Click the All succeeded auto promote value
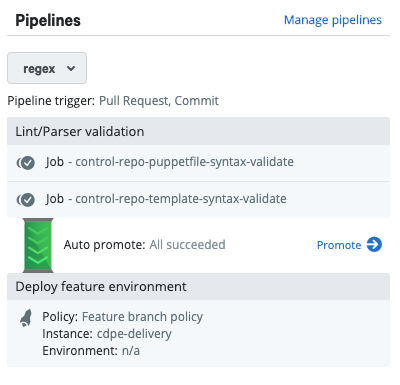 point(187,245)
